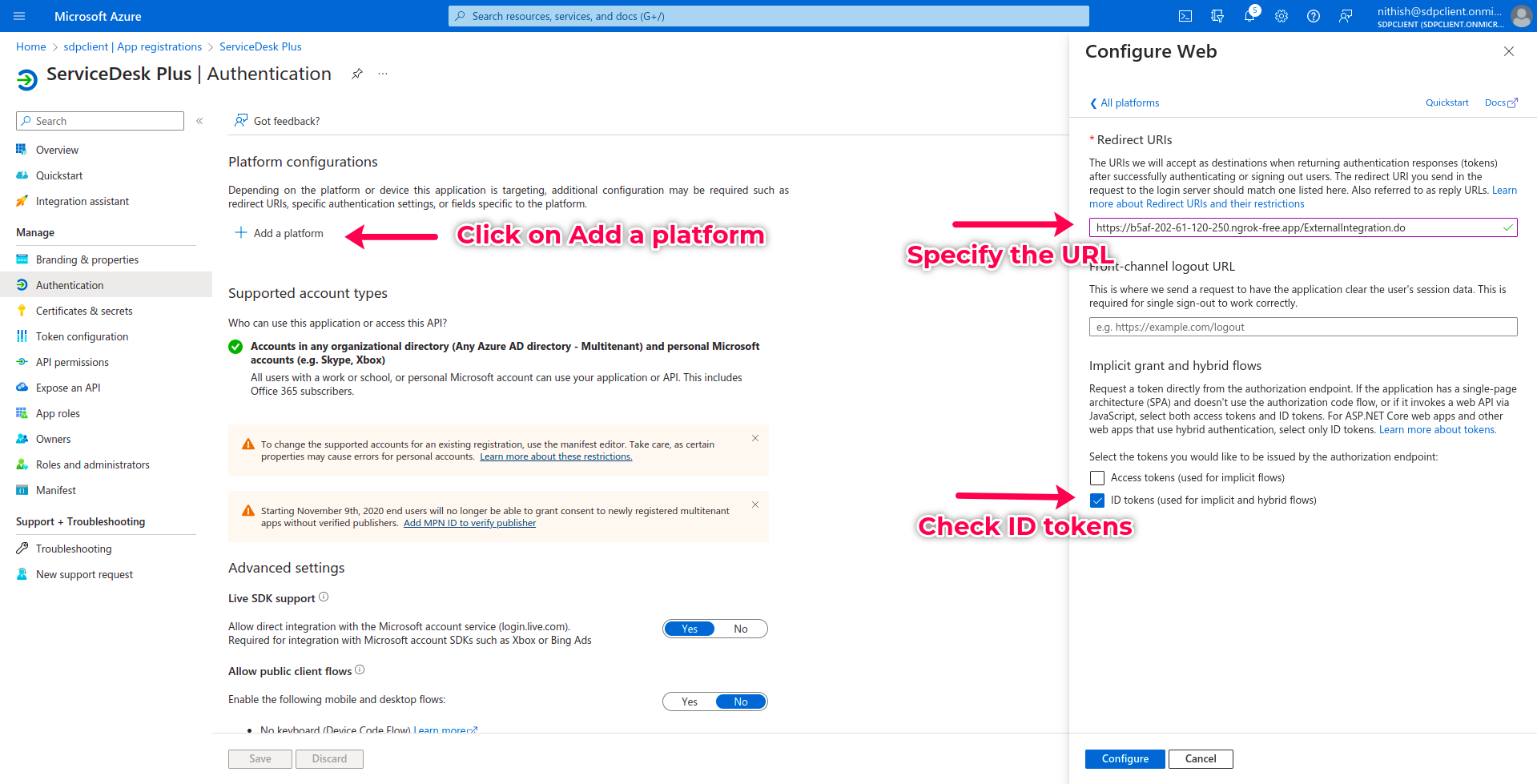Open Token configuration
The image size is (1537, 784).
pyautogui.click(x=82, y=336)
